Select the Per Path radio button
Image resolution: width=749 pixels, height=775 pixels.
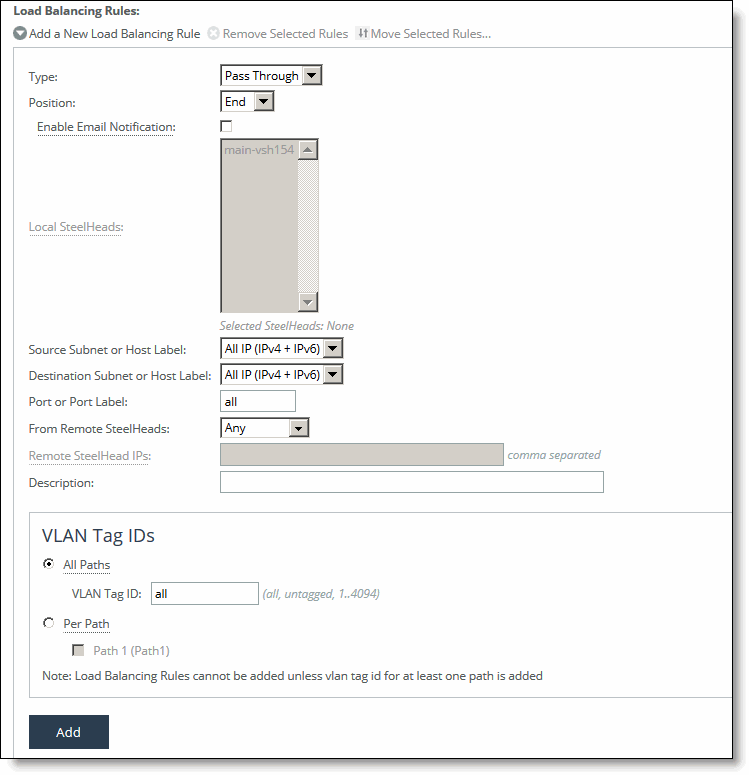coord(48,623)
